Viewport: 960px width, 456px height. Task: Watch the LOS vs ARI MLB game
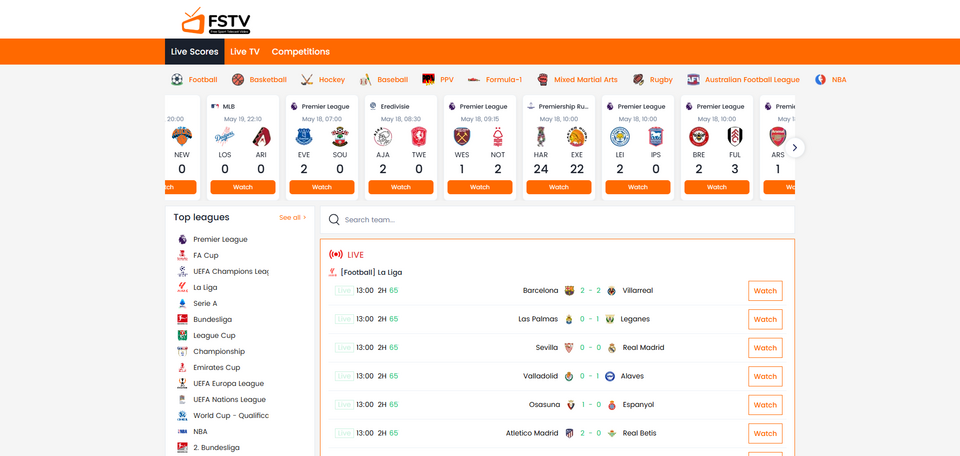243,187
